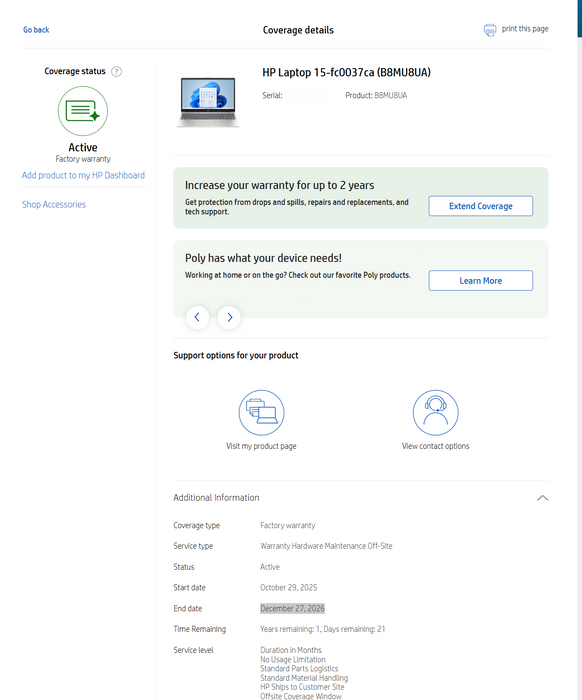Viewport: 582px width, 700px height.
Task: Go to next promotional banner slide
Action: click(229, 317)
